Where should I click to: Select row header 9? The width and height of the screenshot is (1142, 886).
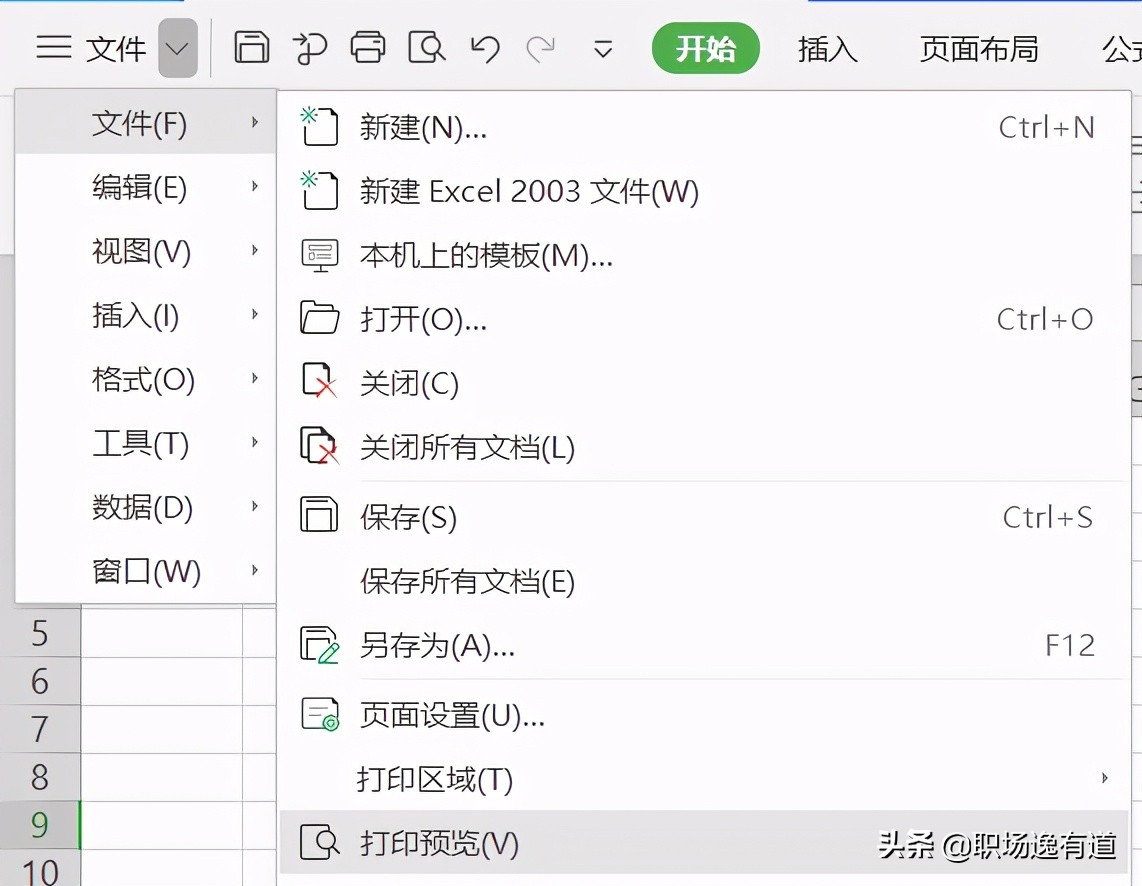(40, 826)
